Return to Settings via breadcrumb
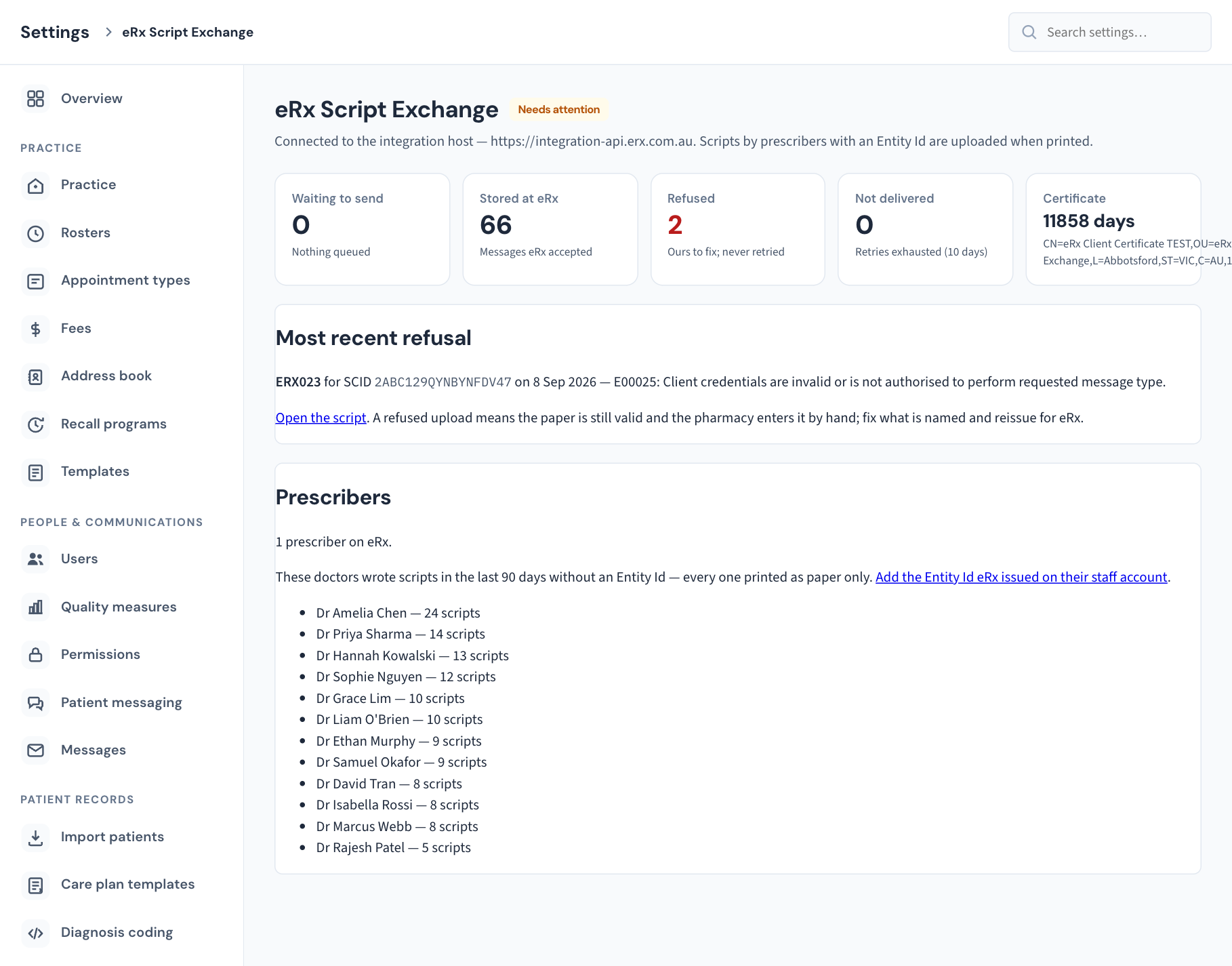Viewport: 1232px width, 966px height. pyautogui.click(x=55, y=33)
